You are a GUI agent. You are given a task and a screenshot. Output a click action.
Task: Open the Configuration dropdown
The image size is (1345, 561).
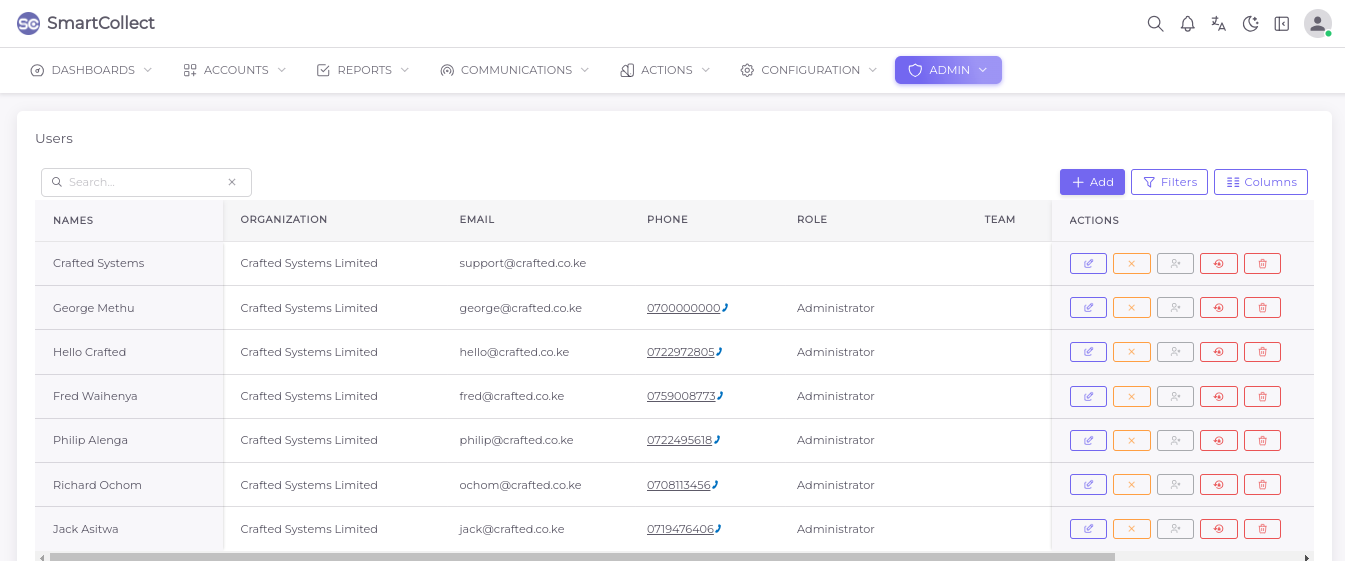coord(809,70)
